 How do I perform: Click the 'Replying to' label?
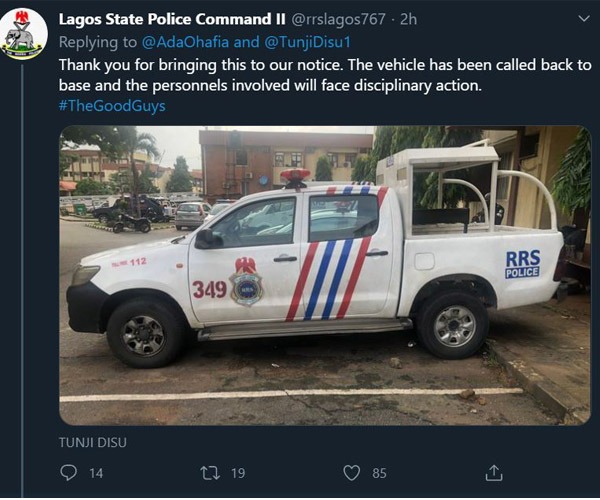point(98,42)
